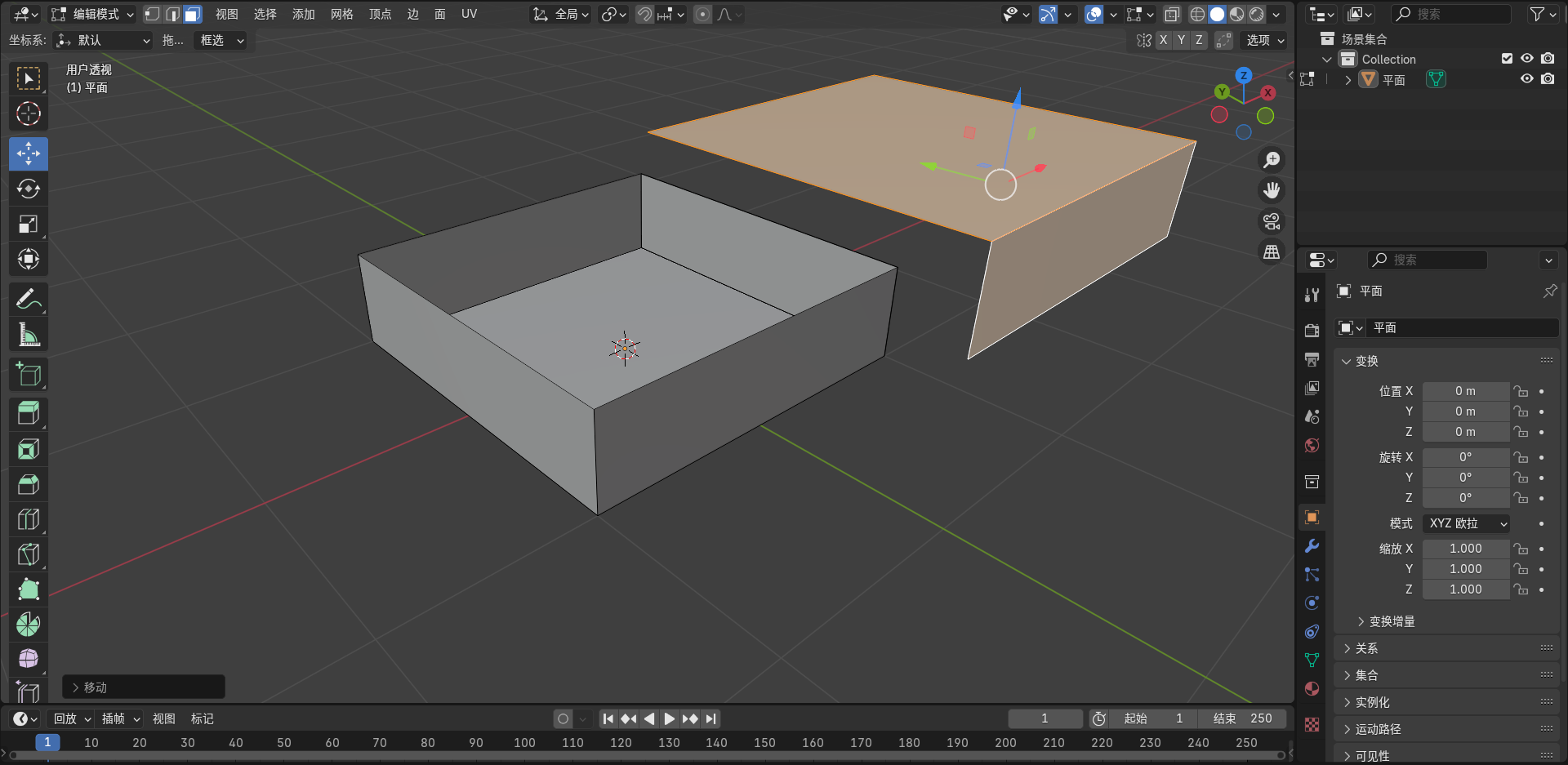Click the play animation button
This screenshot has height=765, width=1568.
[x=669, y=718]
